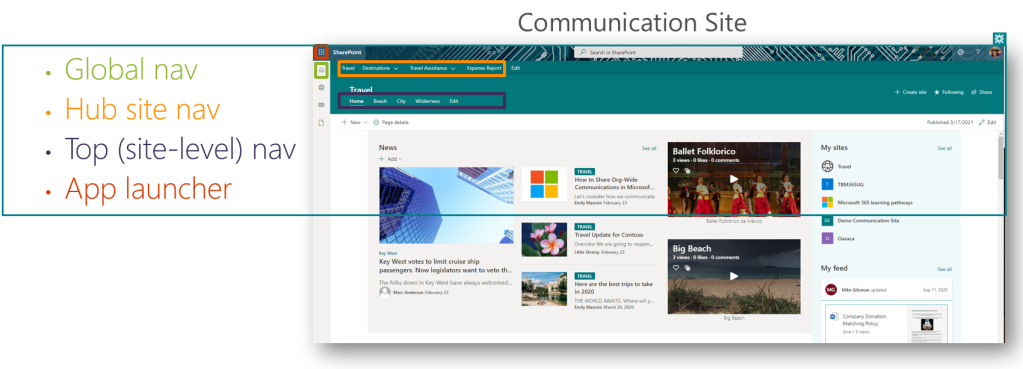This screenshot has height=369, width=1023.
Task: Click See all in the News section
Action: tap(649, 148)
